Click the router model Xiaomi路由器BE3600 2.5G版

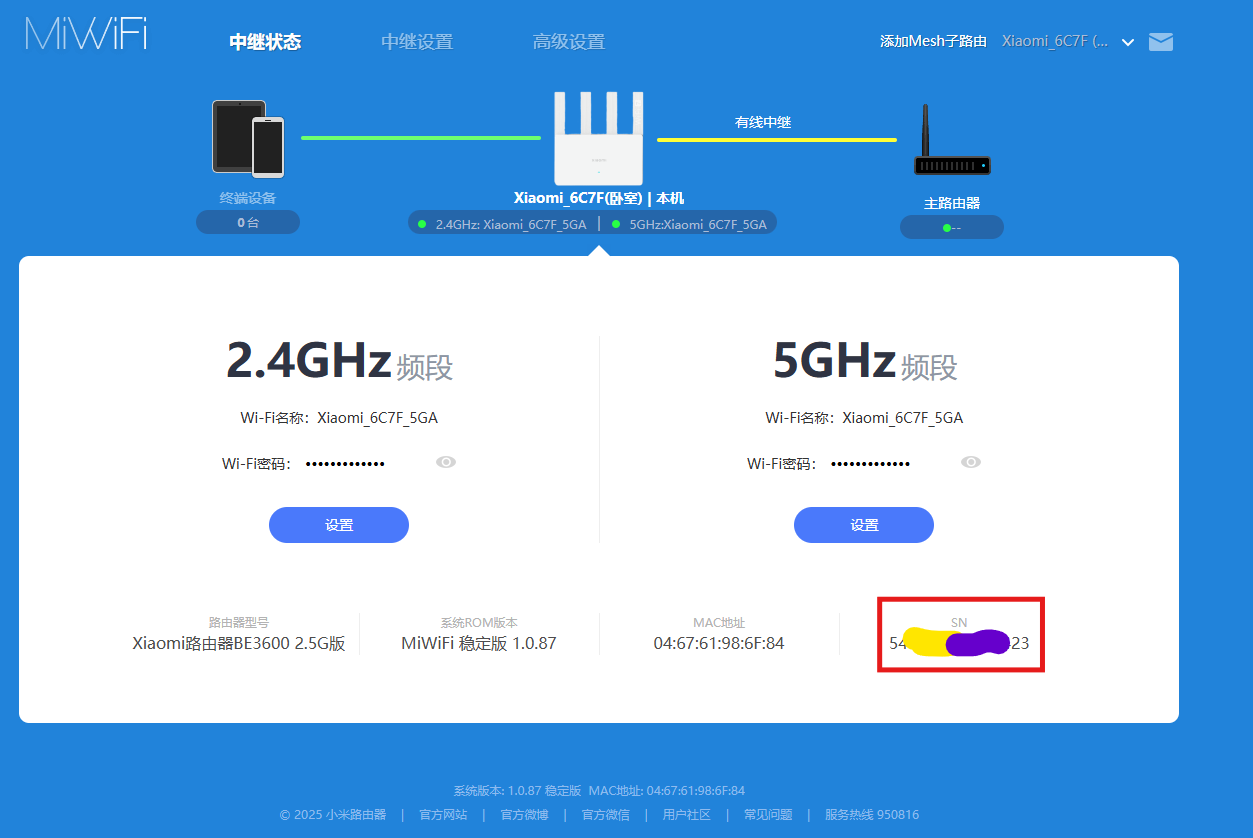tap(239, 643)
